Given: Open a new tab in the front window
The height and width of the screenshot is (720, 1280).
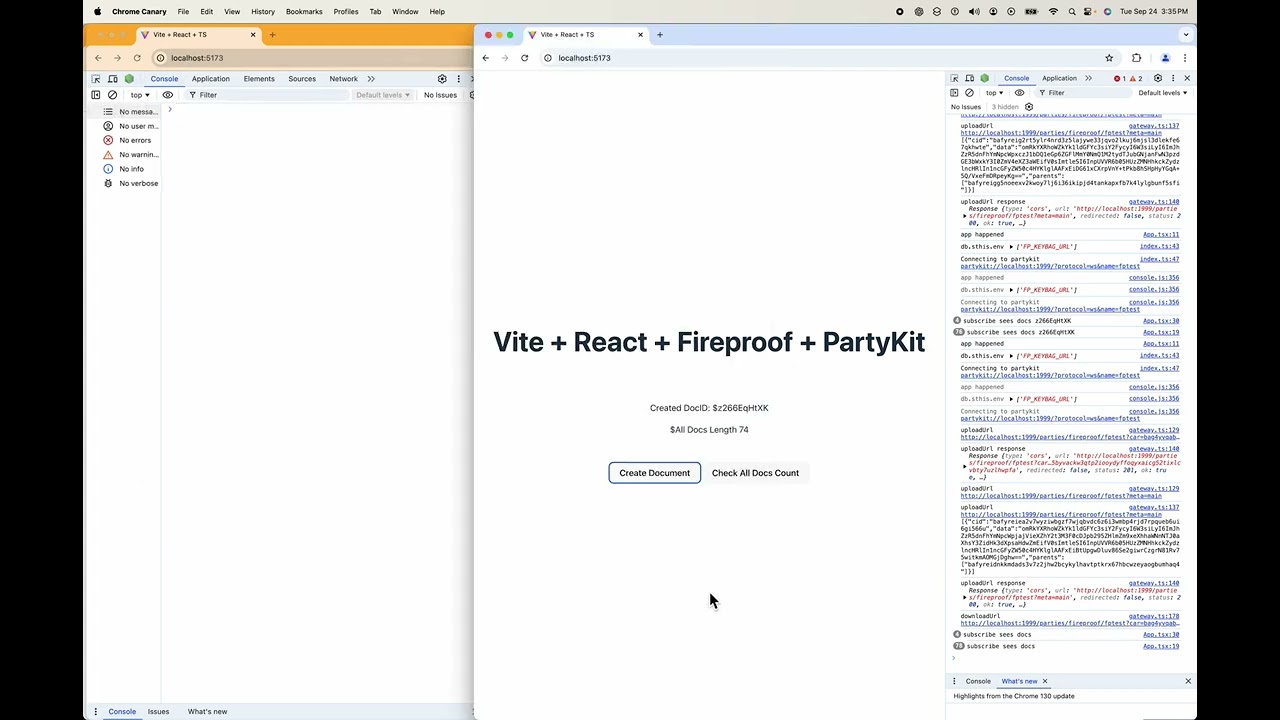Looking at the screenshot, I should (660, 35).
